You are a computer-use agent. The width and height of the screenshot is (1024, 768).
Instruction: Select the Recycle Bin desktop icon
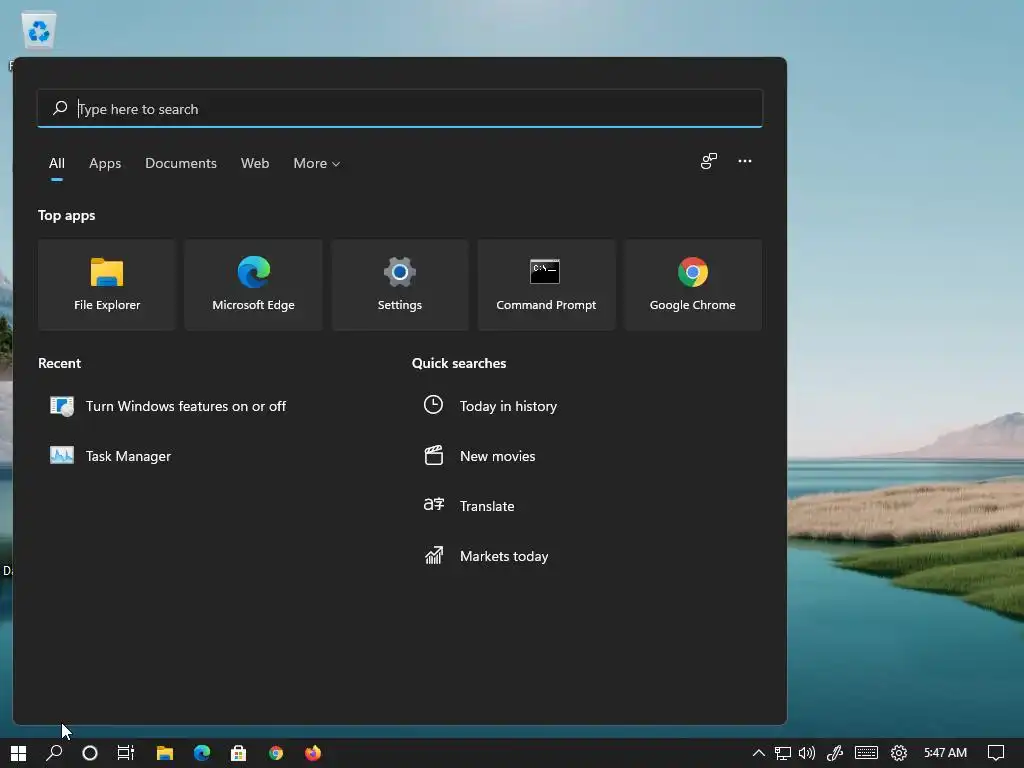(39, 31)
